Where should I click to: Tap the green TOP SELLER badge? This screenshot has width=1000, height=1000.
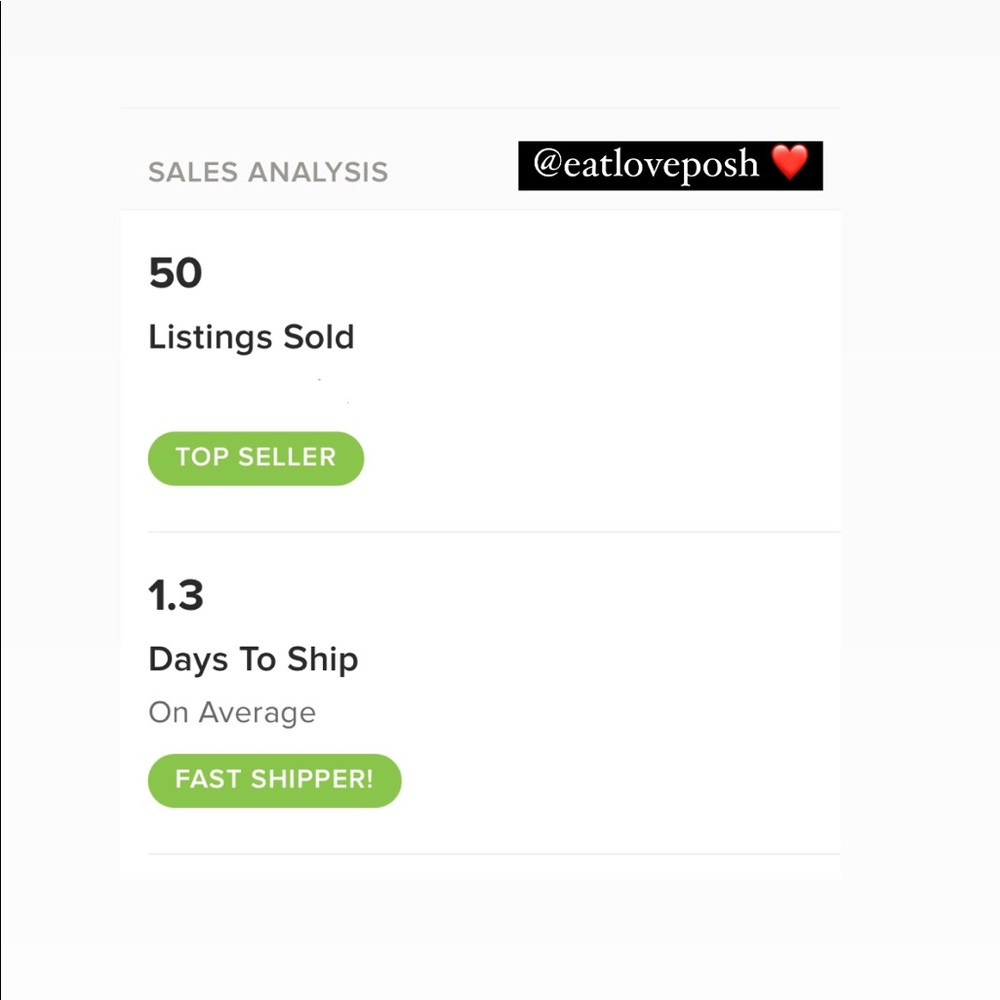point(256,458)
